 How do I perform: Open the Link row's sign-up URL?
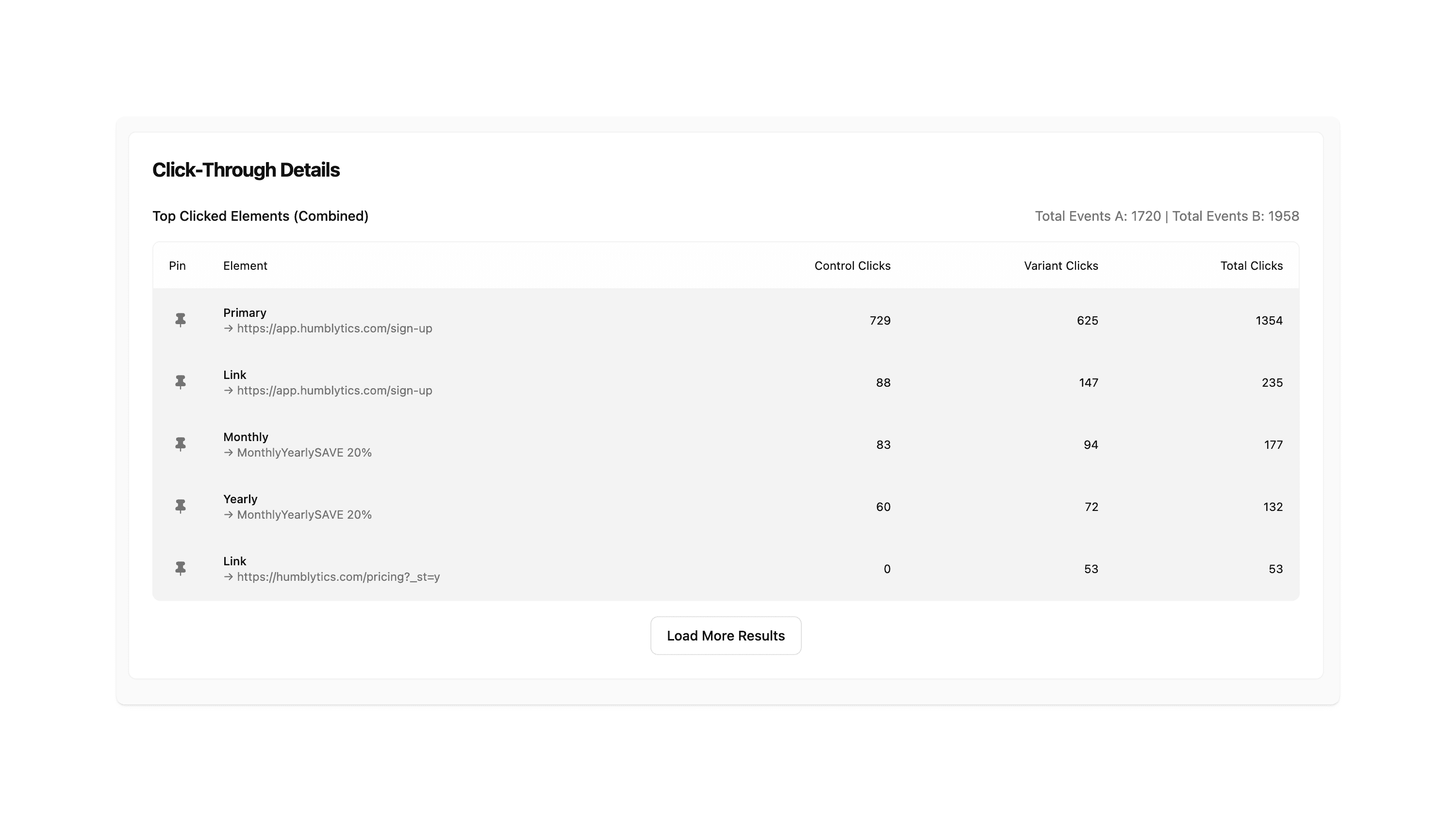[334, 391]
